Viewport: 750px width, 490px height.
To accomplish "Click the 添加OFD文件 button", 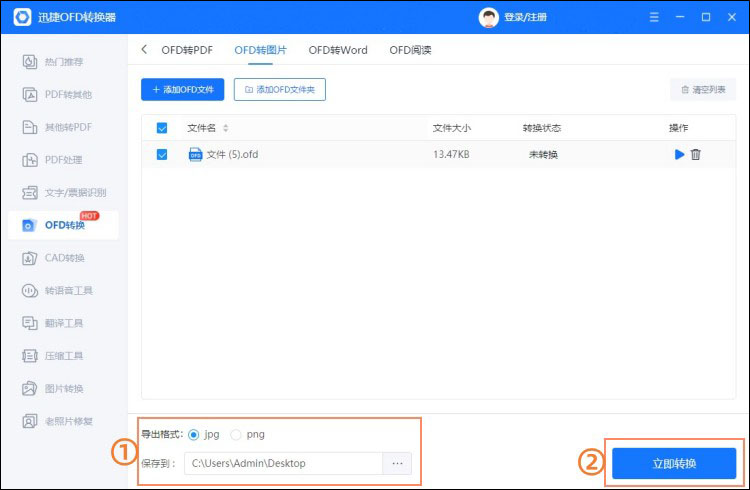I will point(182,89).
